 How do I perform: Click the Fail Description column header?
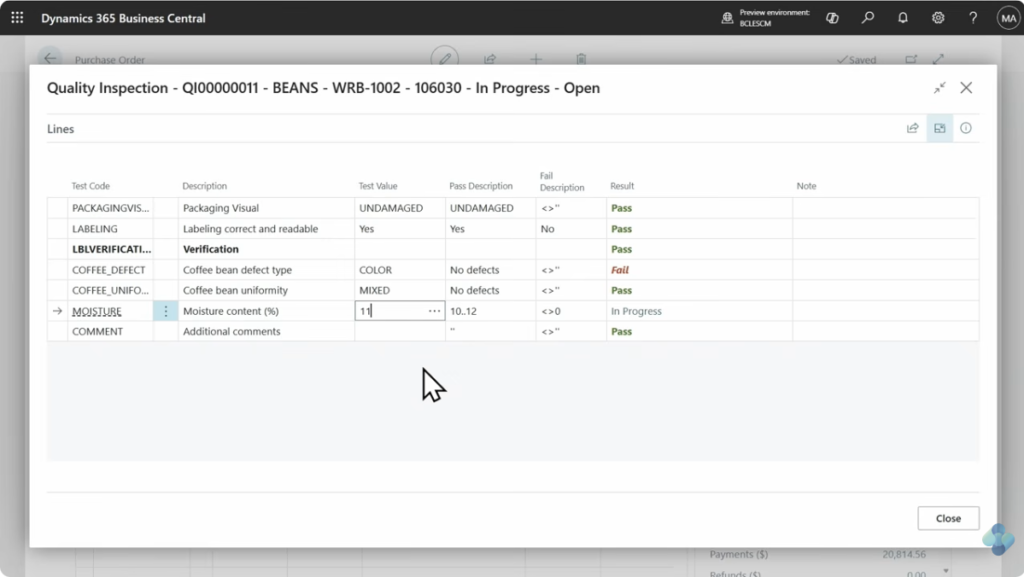point(562,181)
